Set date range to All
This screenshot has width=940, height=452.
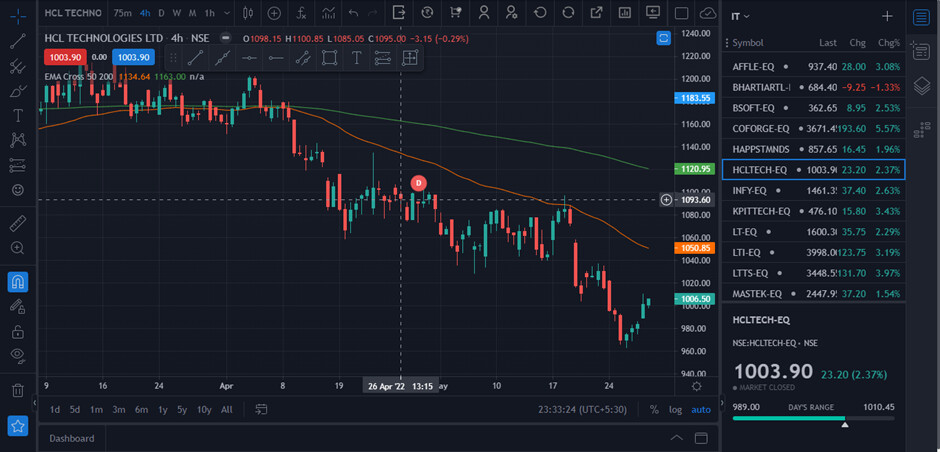coord(227,410)
